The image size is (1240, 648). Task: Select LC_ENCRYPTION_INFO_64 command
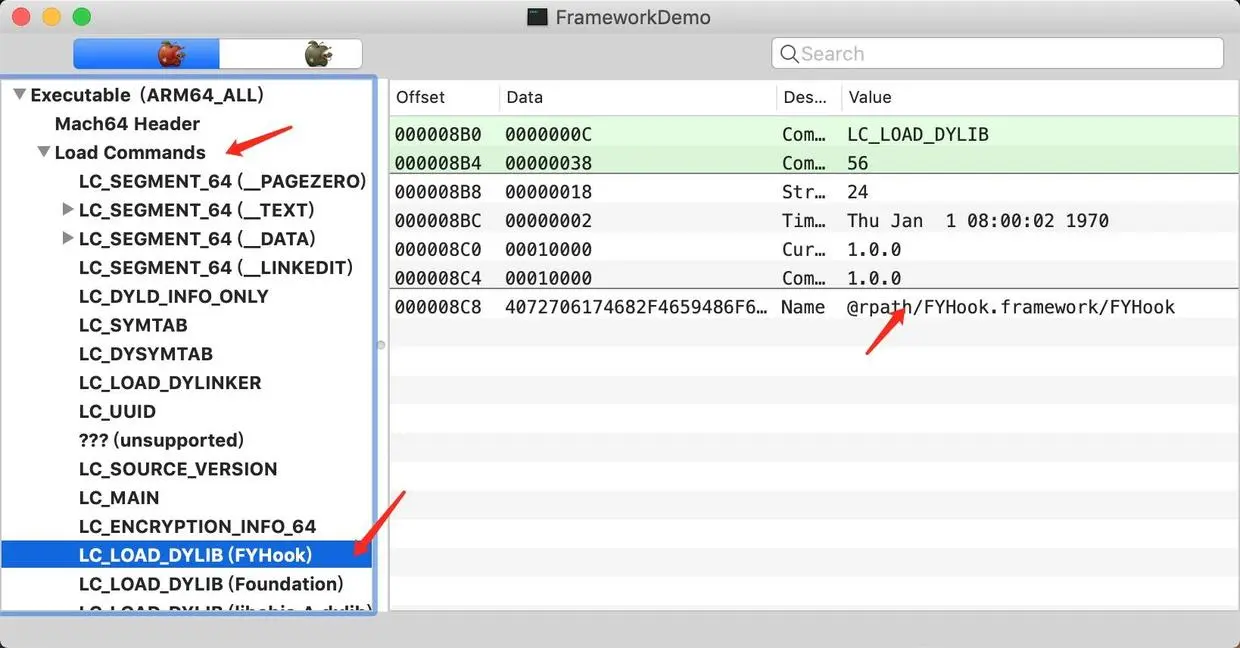197,527
